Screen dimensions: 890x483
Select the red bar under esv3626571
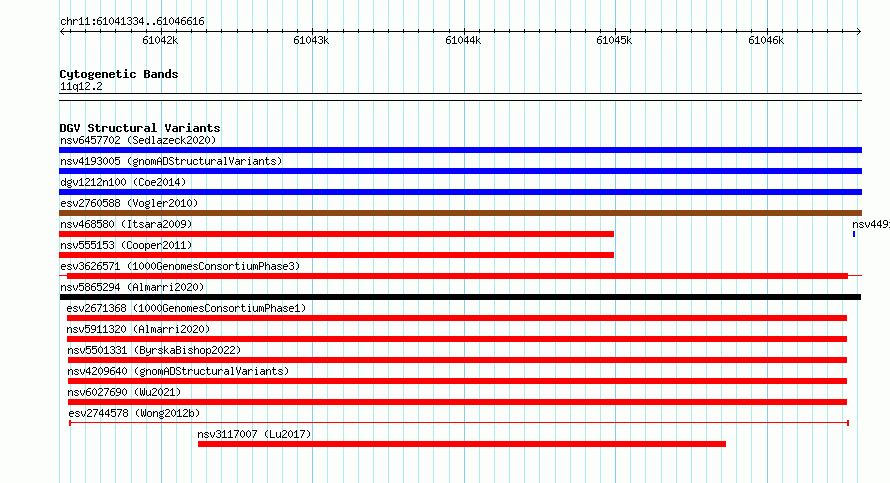coord(457,276)
